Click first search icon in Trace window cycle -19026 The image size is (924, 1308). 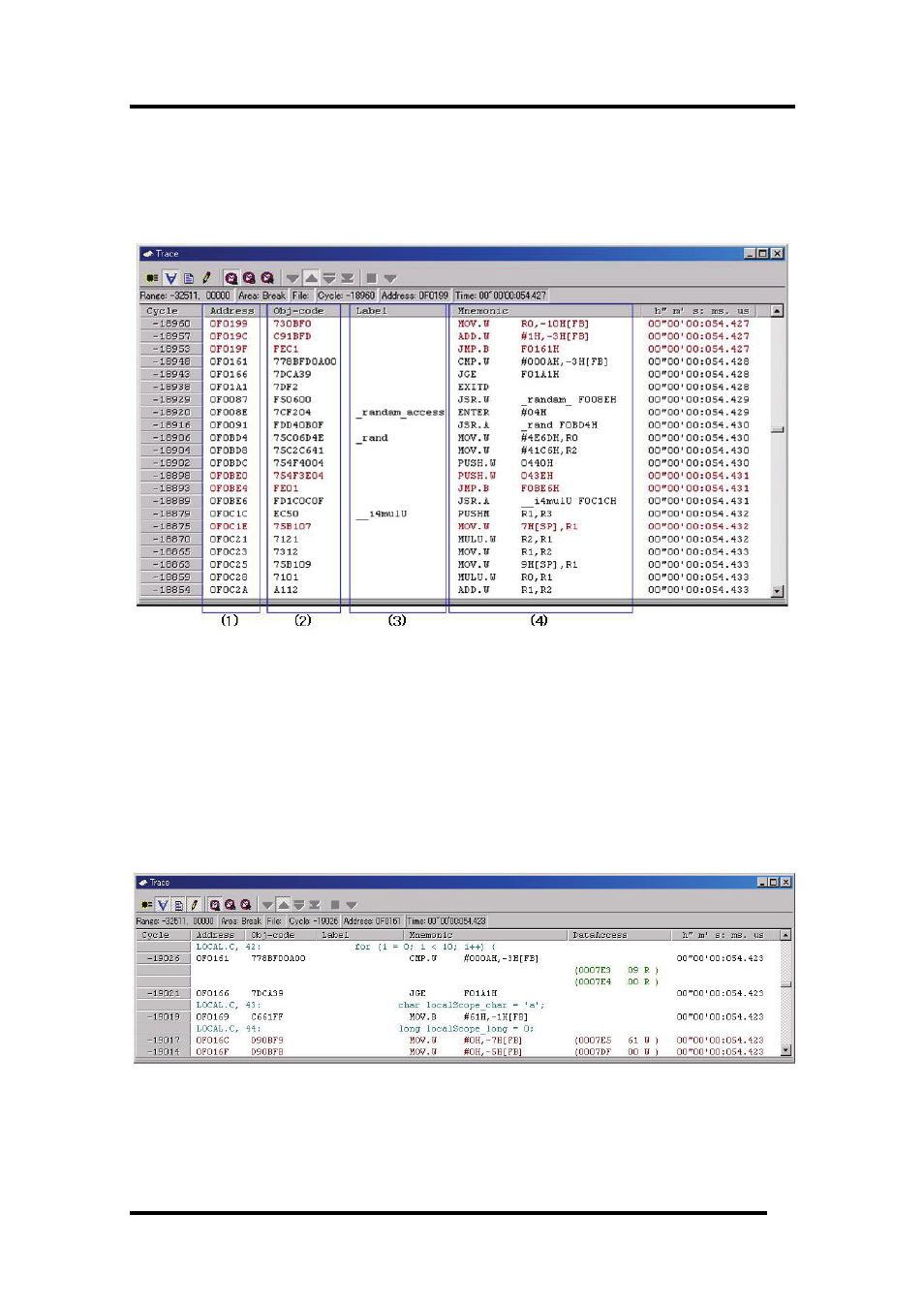[215, 905]
